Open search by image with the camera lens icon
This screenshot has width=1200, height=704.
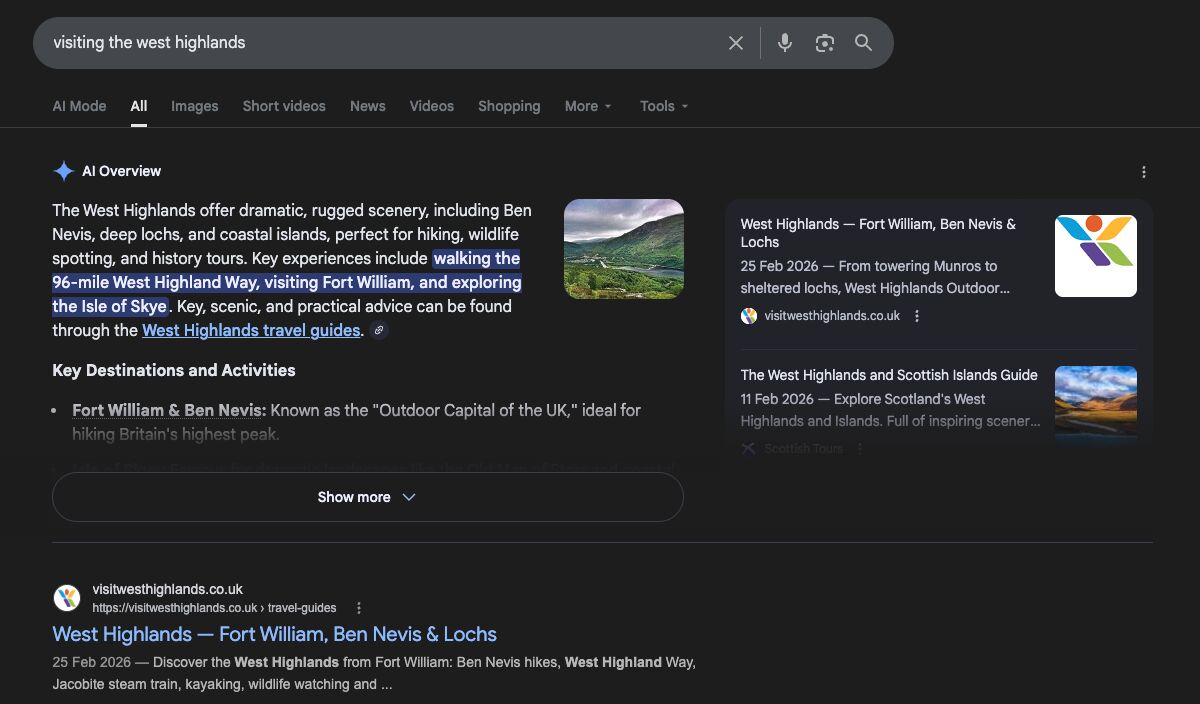(x=824, y=43)
